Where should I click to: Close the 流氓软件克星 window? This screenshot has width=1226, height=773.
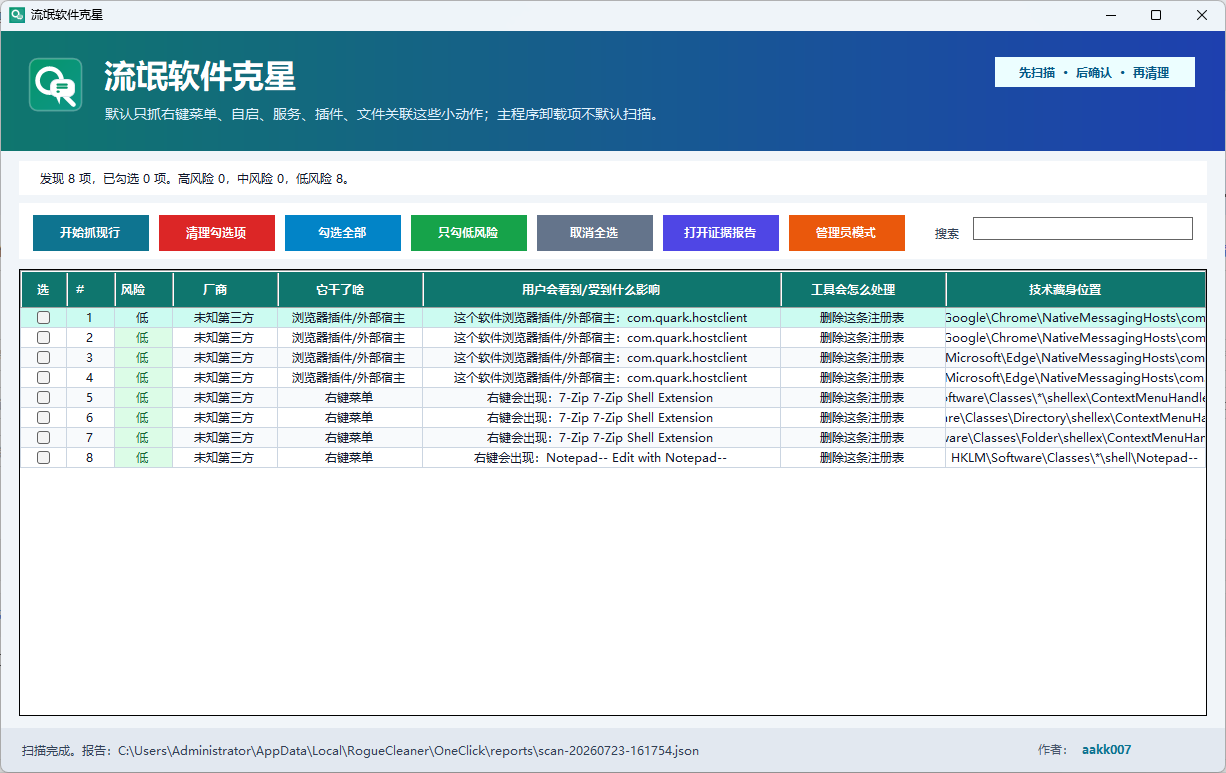click(x=1202, y=15)
